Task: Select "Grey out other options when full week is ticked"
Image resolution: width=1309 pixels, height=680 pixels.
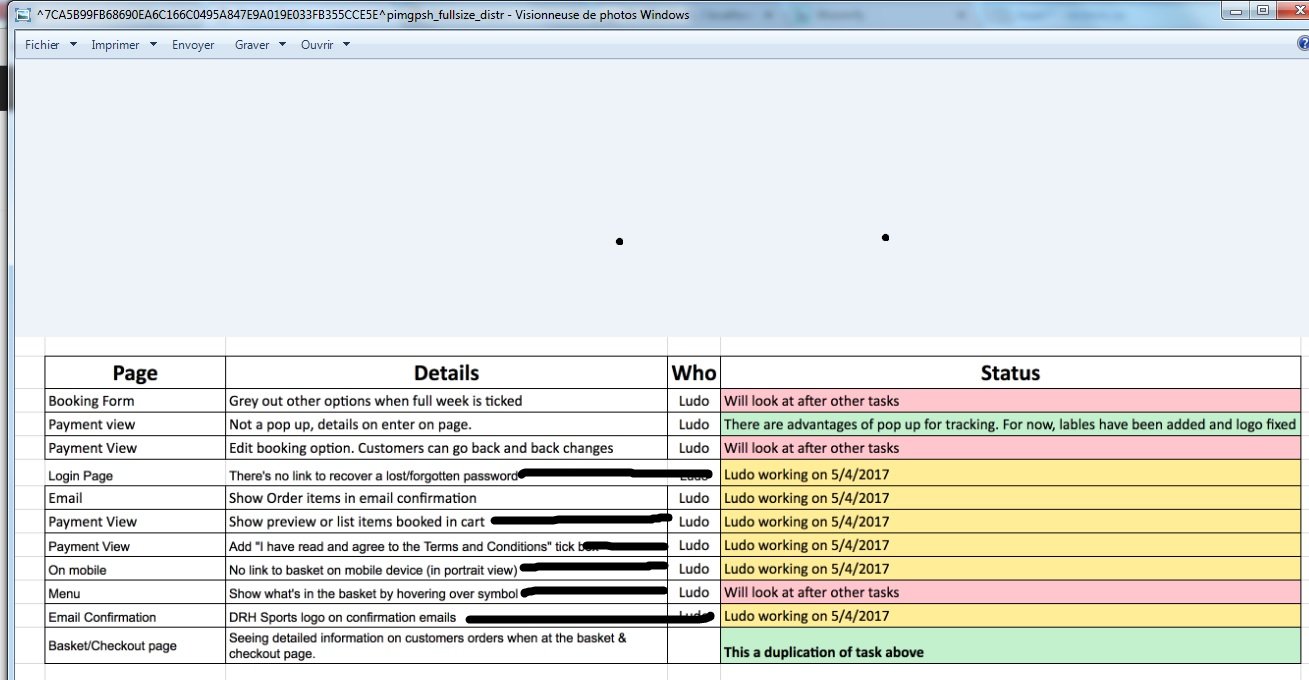Action: [446, 401]
